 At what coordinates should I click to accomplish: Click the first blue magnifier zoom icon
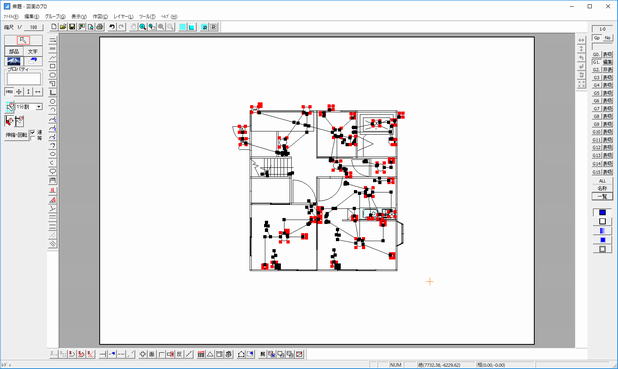click(x=143, y=27)
